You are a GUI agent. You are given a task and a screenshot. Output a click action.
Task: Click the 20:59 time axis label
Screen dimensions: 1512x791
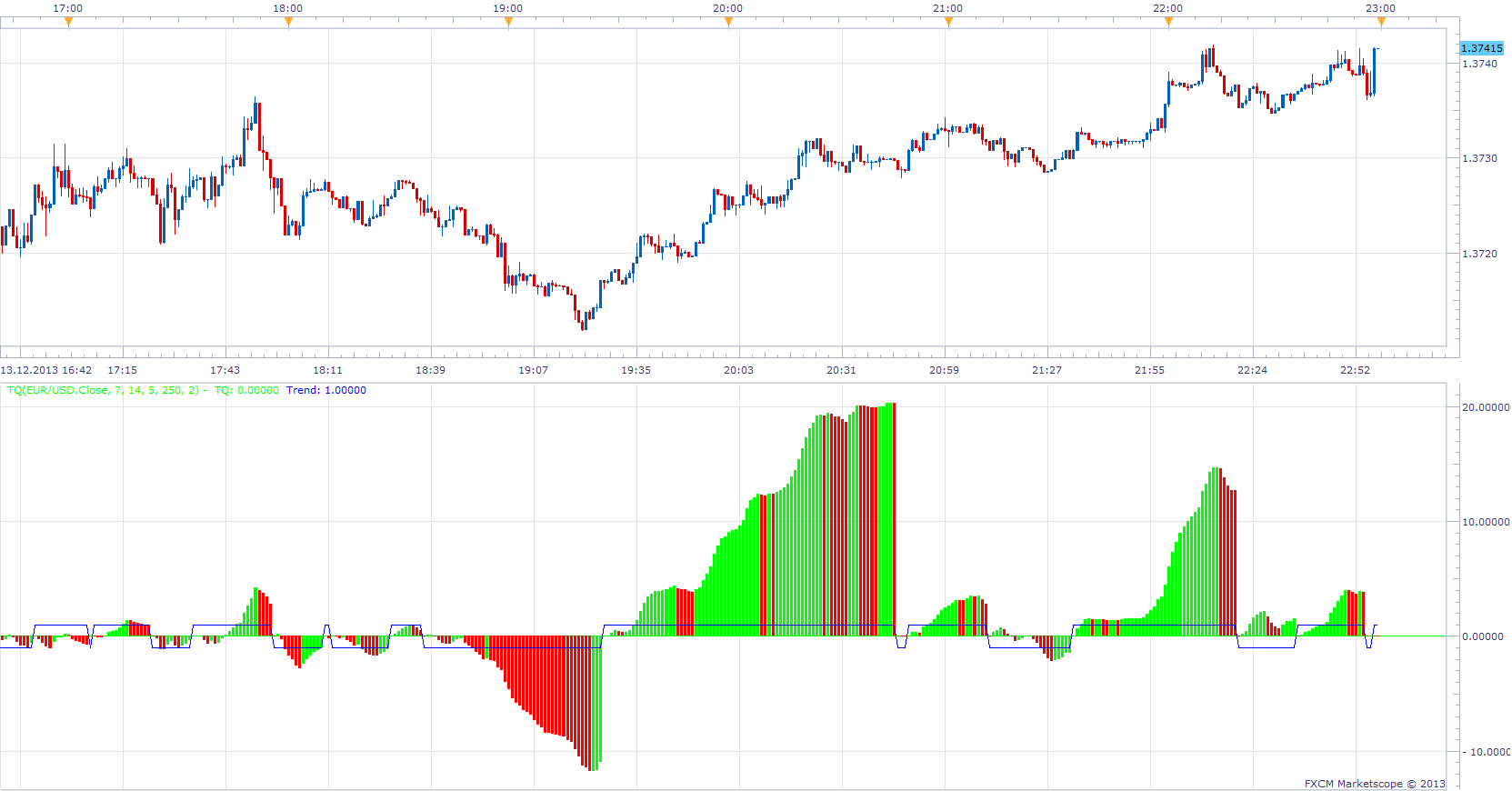pyautogui.click(x=945, y=370)
